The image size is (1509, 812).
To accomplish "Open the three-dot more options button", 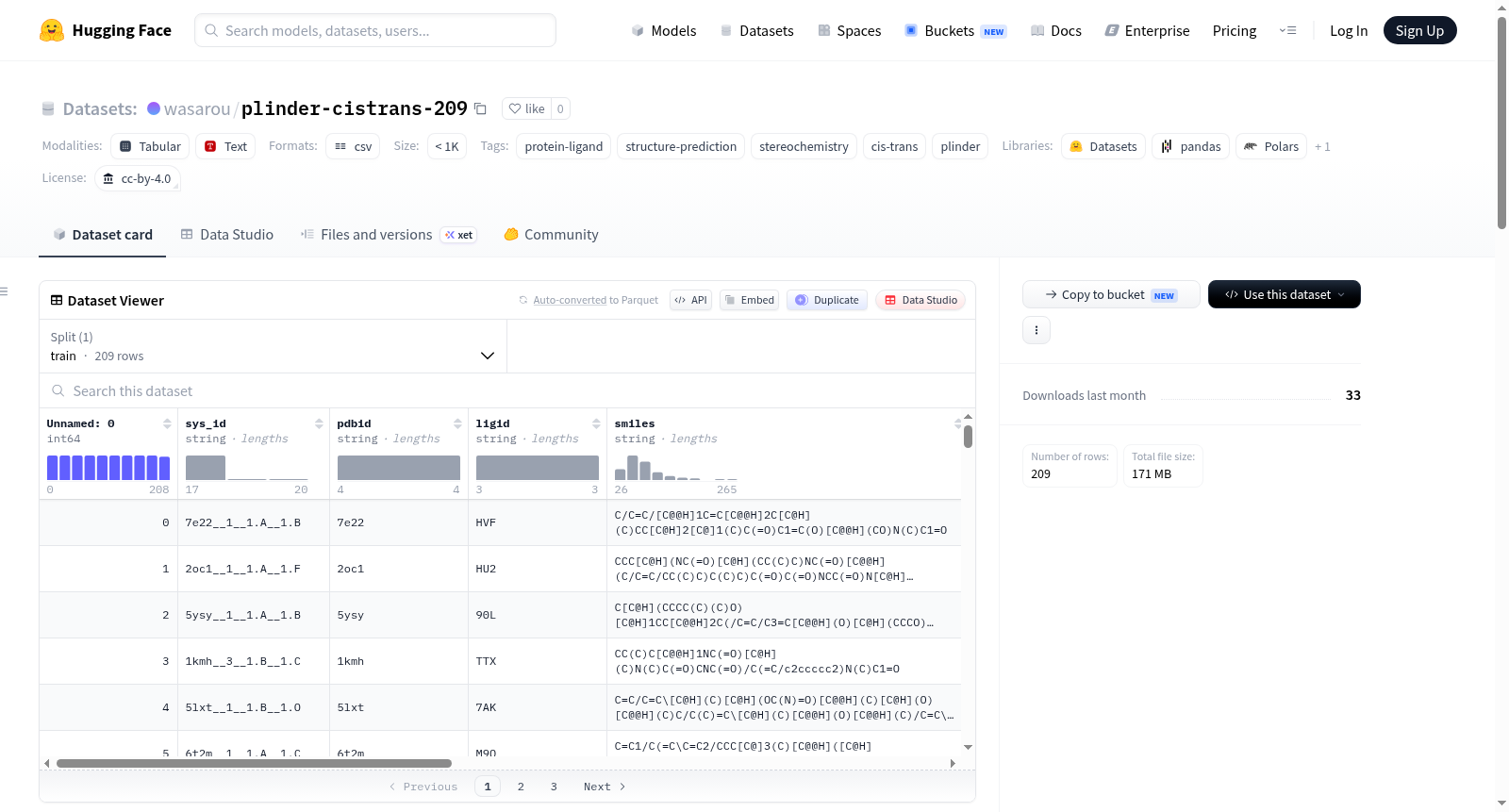I will point(1036,330).
